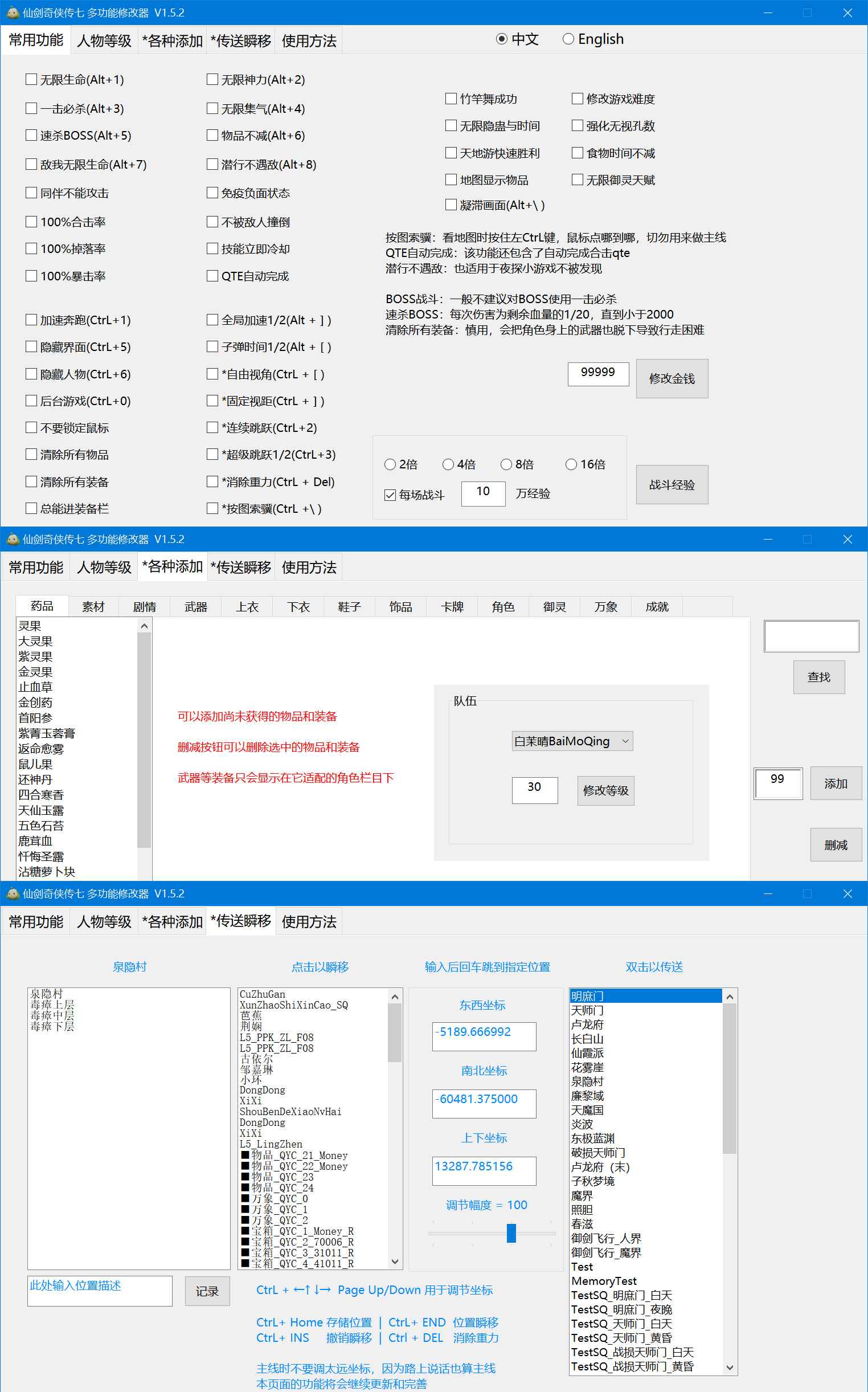Click the 战斗经验 button
Screen dimensions: 868x1392
click(x=672, y=484)
